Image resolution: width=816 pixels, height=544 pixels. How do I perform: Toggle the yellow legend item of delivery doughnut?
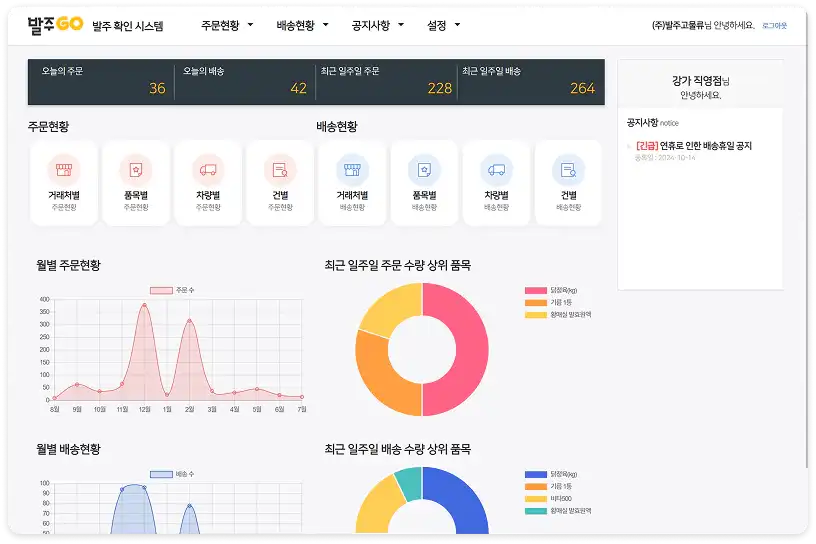pyautogui.click(x=548, y=499)
